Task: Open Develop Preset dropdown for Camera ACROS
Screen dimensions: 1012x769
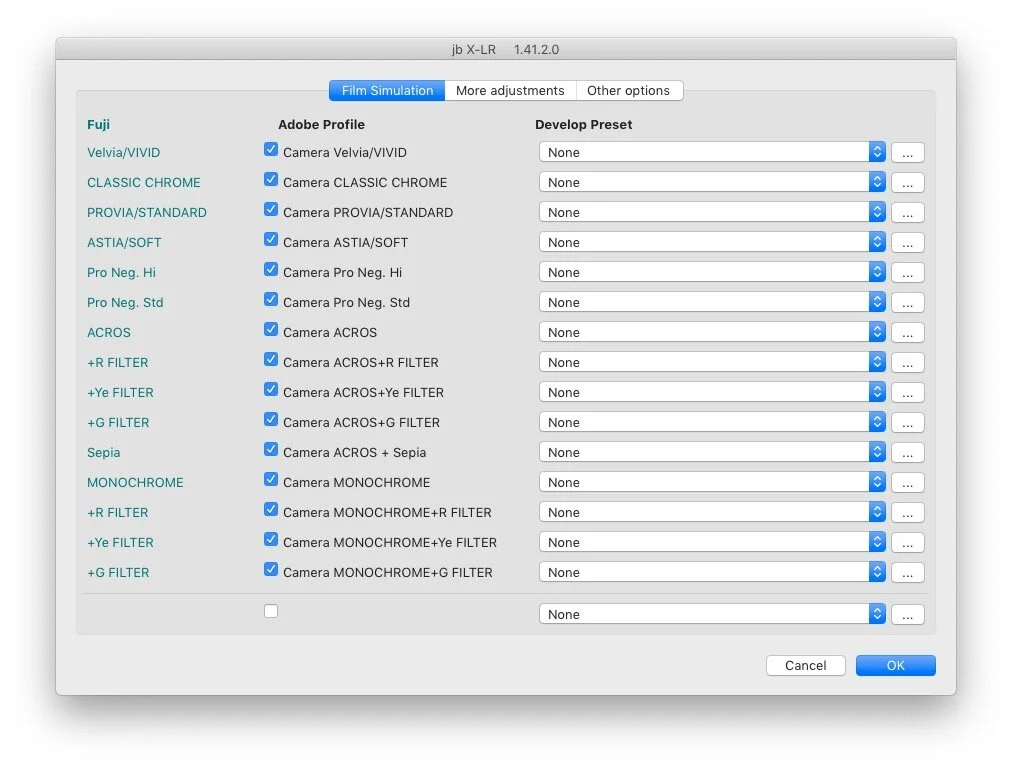Action: 712,333
